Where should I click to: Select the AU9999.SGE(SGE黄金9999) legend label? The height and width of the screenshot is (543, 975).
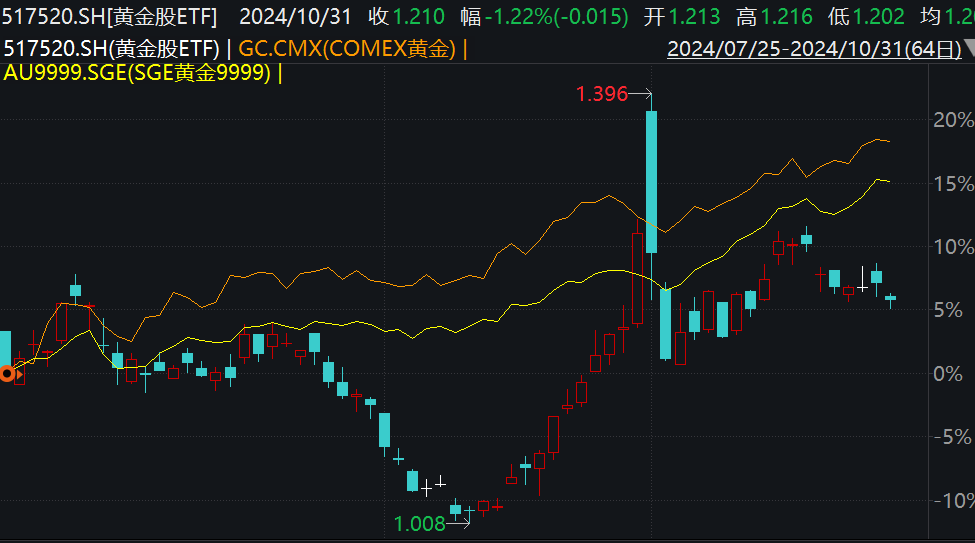tap(137, 73)
